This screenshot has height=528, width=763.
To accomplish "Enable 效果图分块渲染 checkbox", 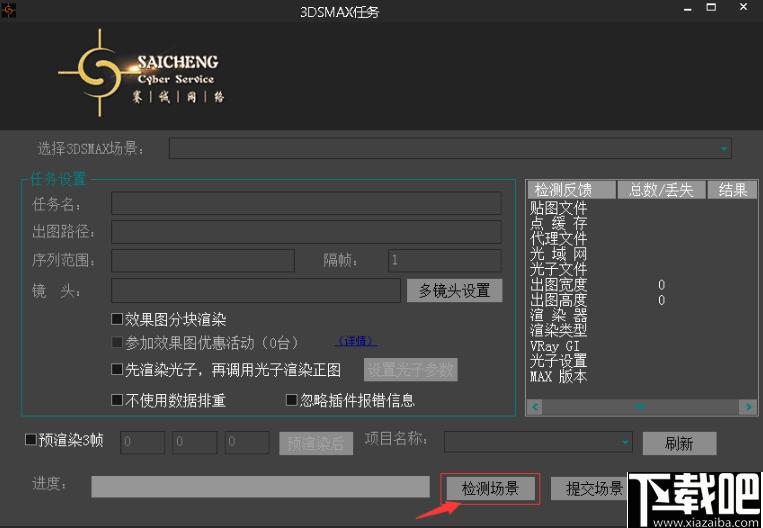I will [x=117, y=320].
